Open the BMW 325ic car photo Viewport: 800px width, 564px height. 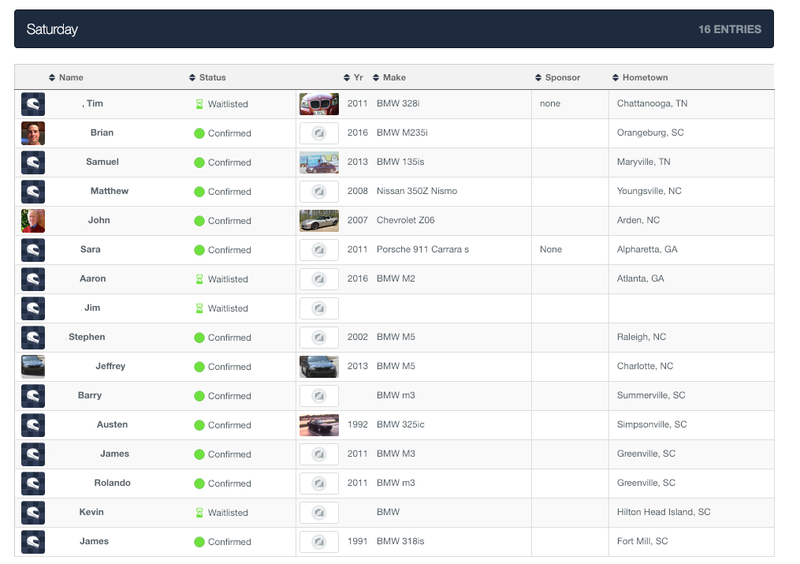coord(319,425)
